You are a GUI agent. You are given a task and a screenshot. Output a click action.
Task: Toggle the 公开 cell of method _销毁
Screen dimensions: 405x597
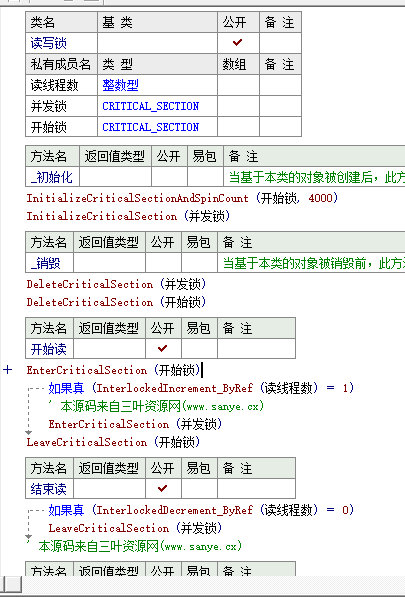pos(163,263)
